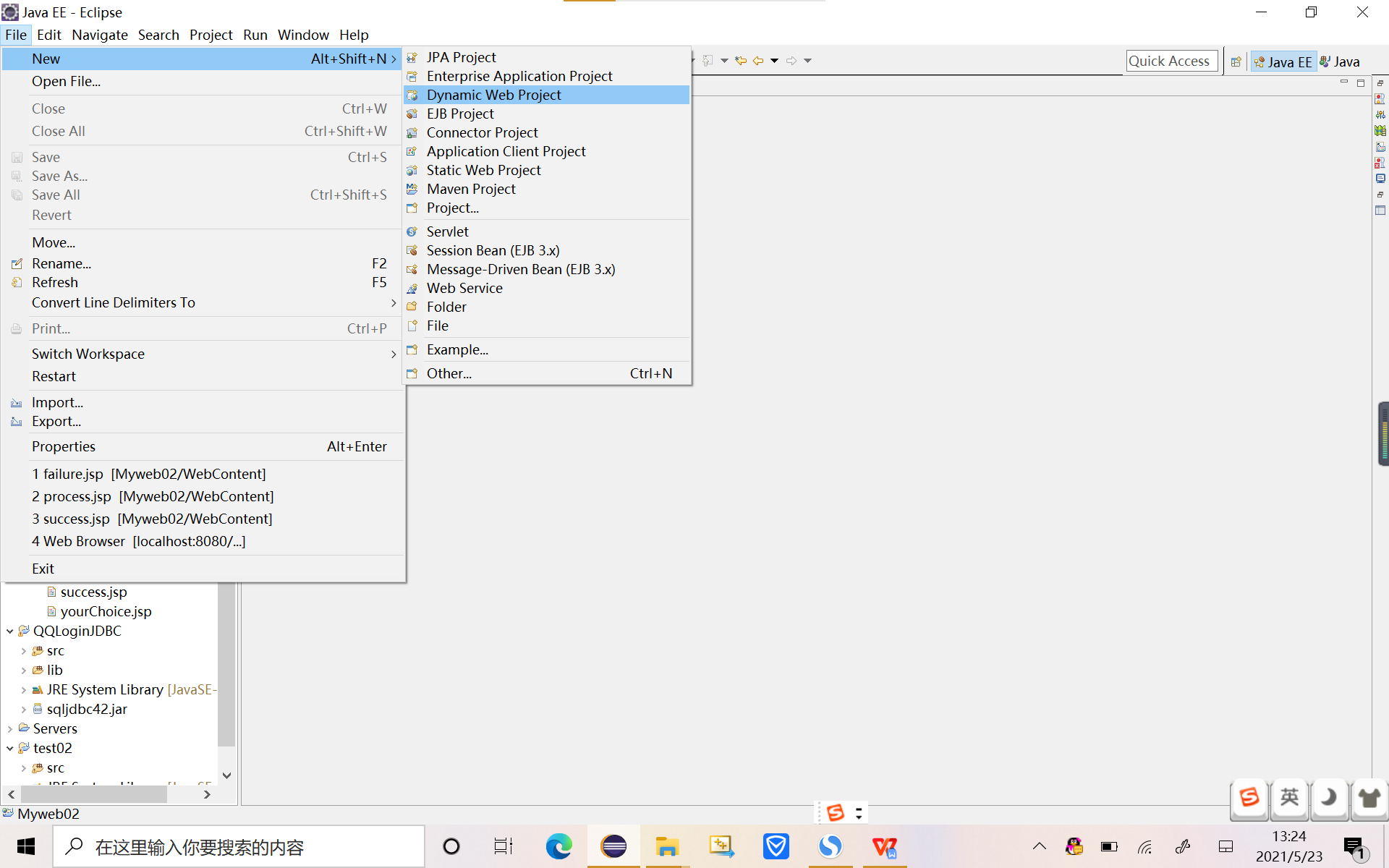Toggle the Sogou English input mode button
The image size is (1389, 868).
point(1289,797)
